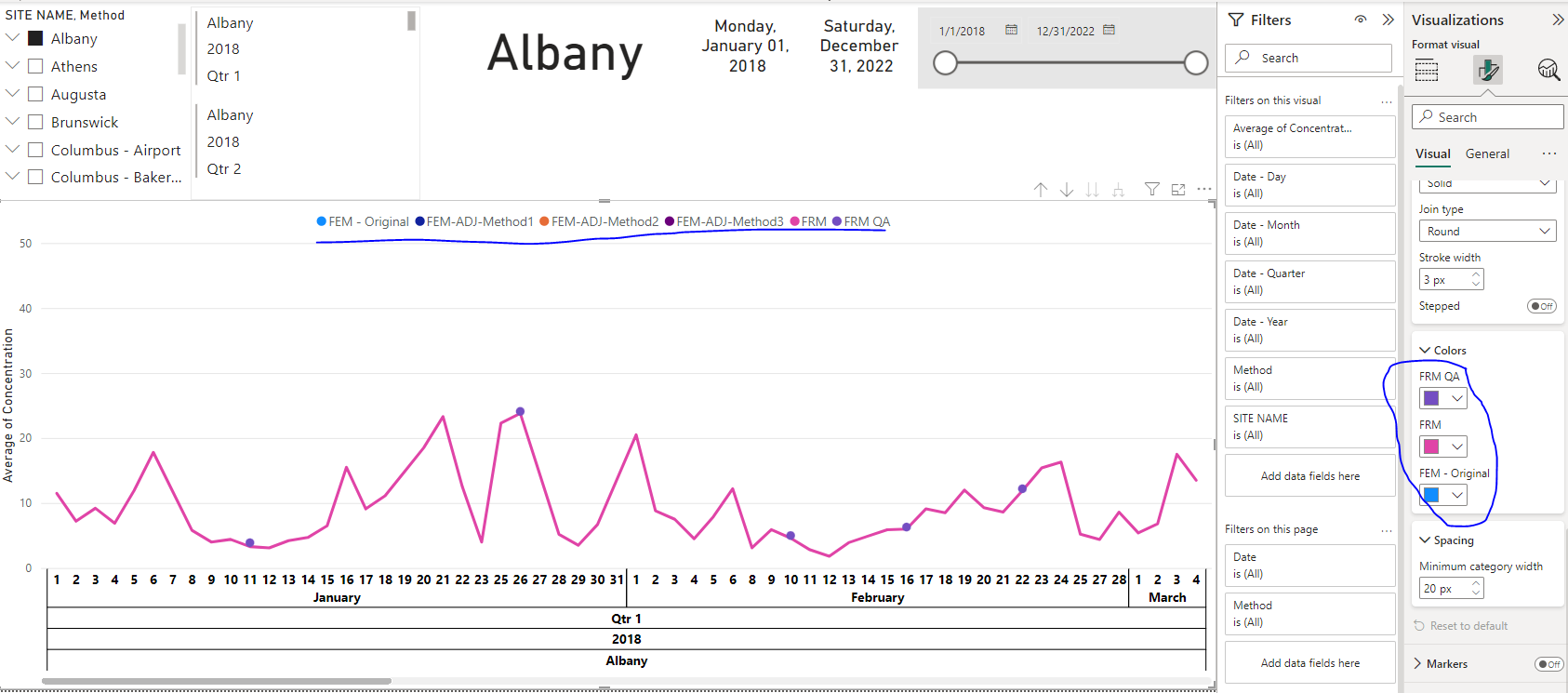The height and width of the screenshot is (693, 1568).
Task: Click the FRM legend entry
Action: (808, 222)
